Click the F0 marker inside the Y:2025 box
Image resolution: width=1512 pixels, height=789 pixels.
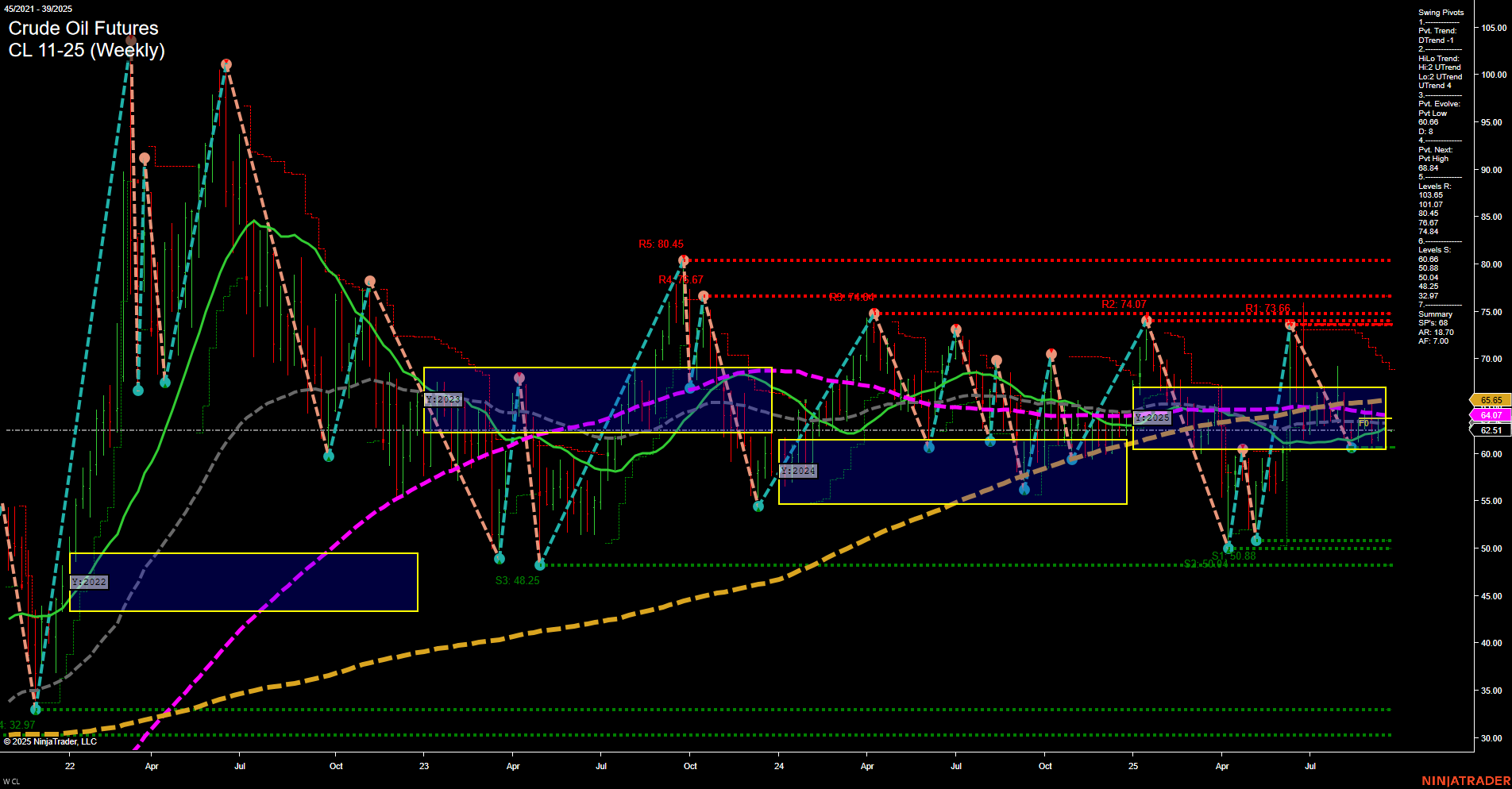tap(1363, 423)
